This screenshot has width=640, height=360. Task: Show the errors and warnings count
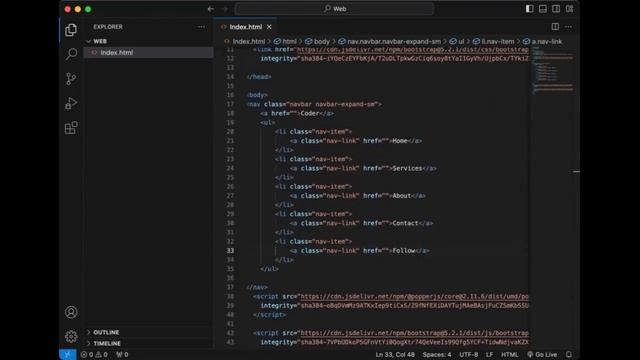coord(94,355)
